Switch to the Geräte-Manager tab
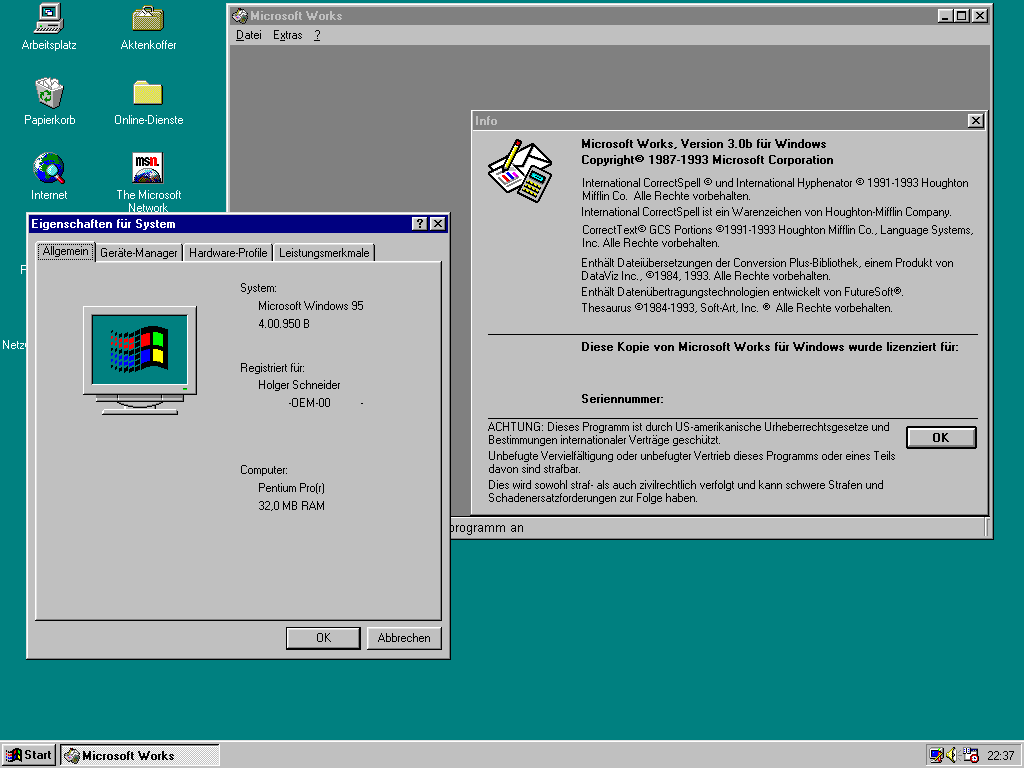This screenshot has width=1024, height=768. pos(139,253)
